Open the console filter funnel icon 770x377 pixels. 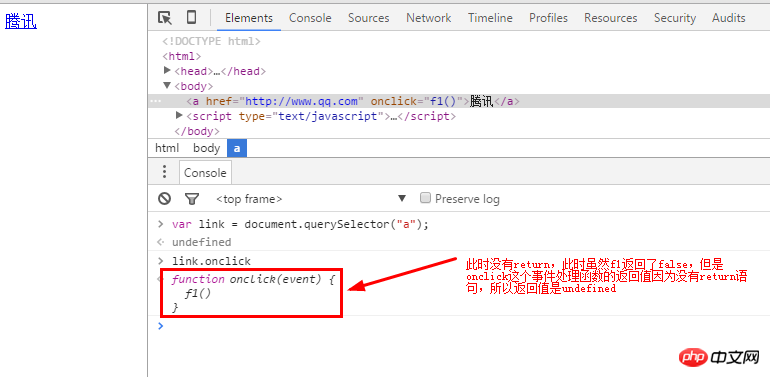[192, 198]
